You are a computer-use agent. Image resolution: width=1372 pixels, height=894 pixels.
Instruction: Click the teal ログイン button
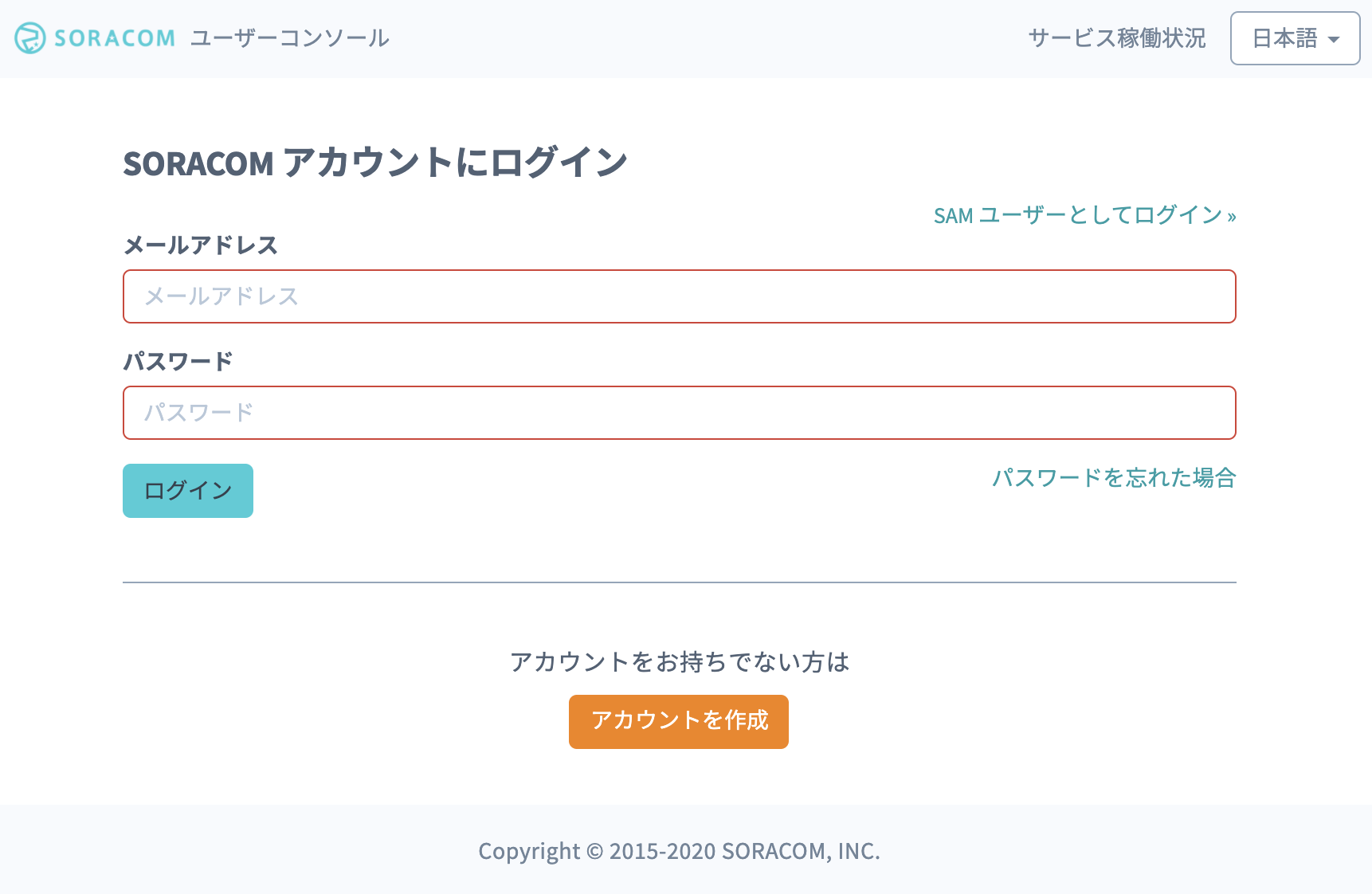coord(188,491)
